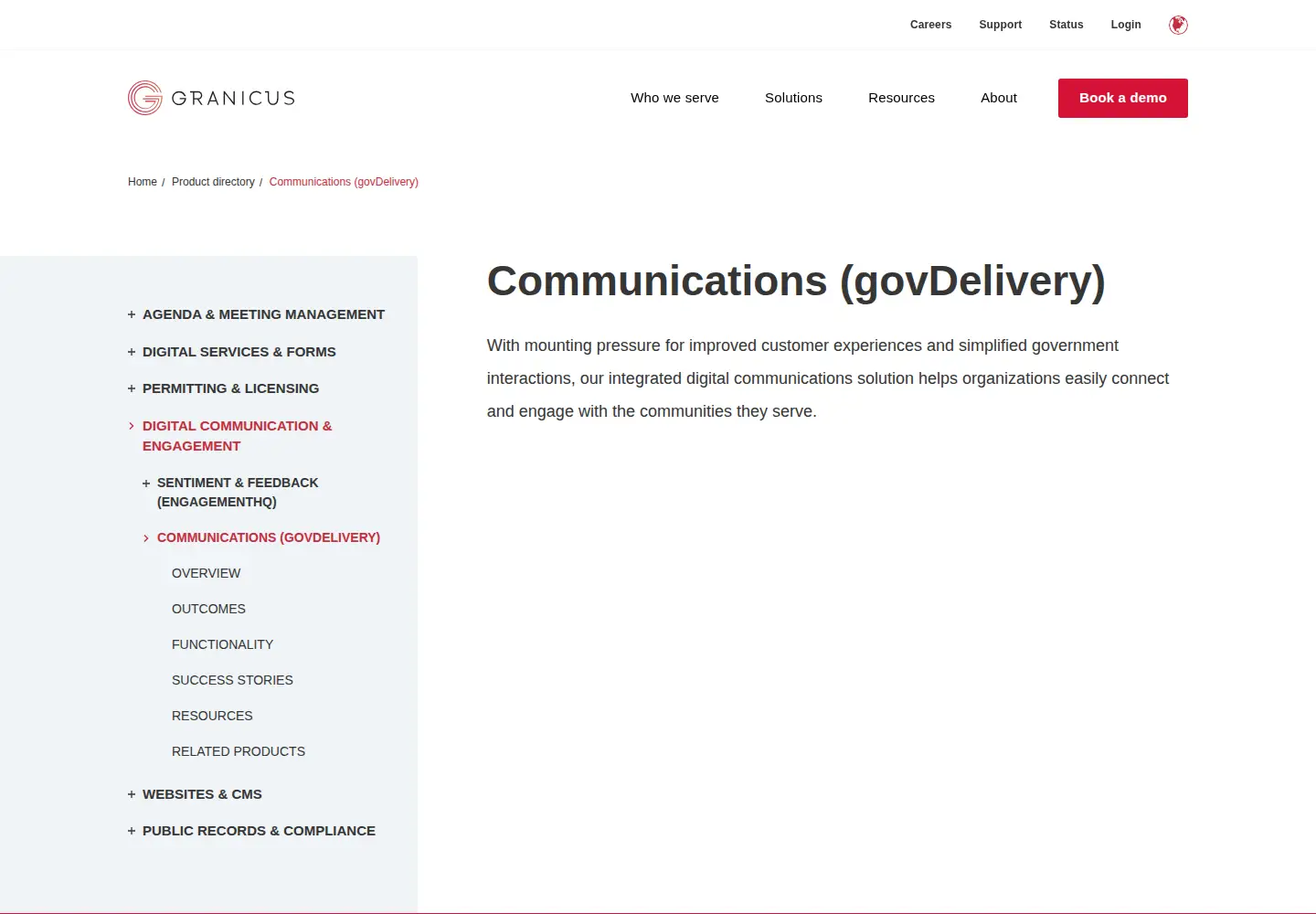The width and height of the screenshot is (1316, 914).
Task: Open the Sentiment & Feedback (EngagementHQ) label
Action: click(x=238, y=492)
